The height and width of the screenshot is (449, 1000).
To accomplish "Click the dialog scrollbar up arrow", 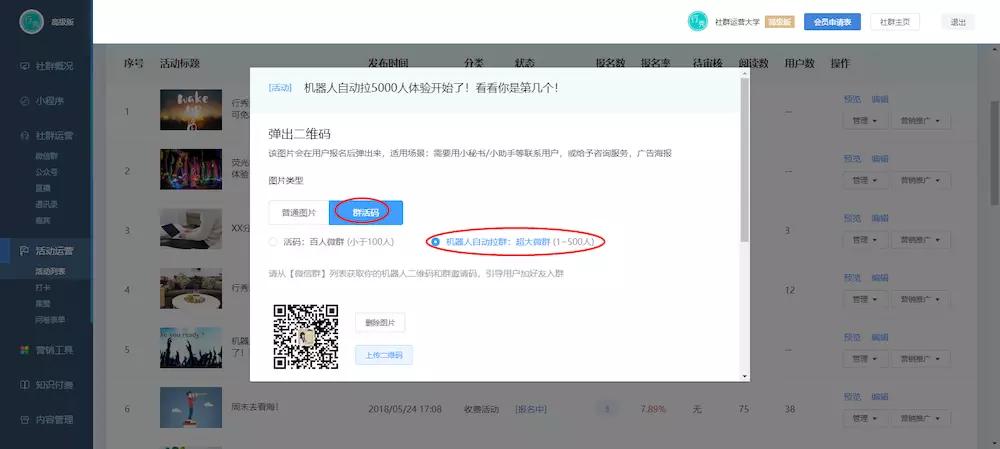I will coord(744,73).
